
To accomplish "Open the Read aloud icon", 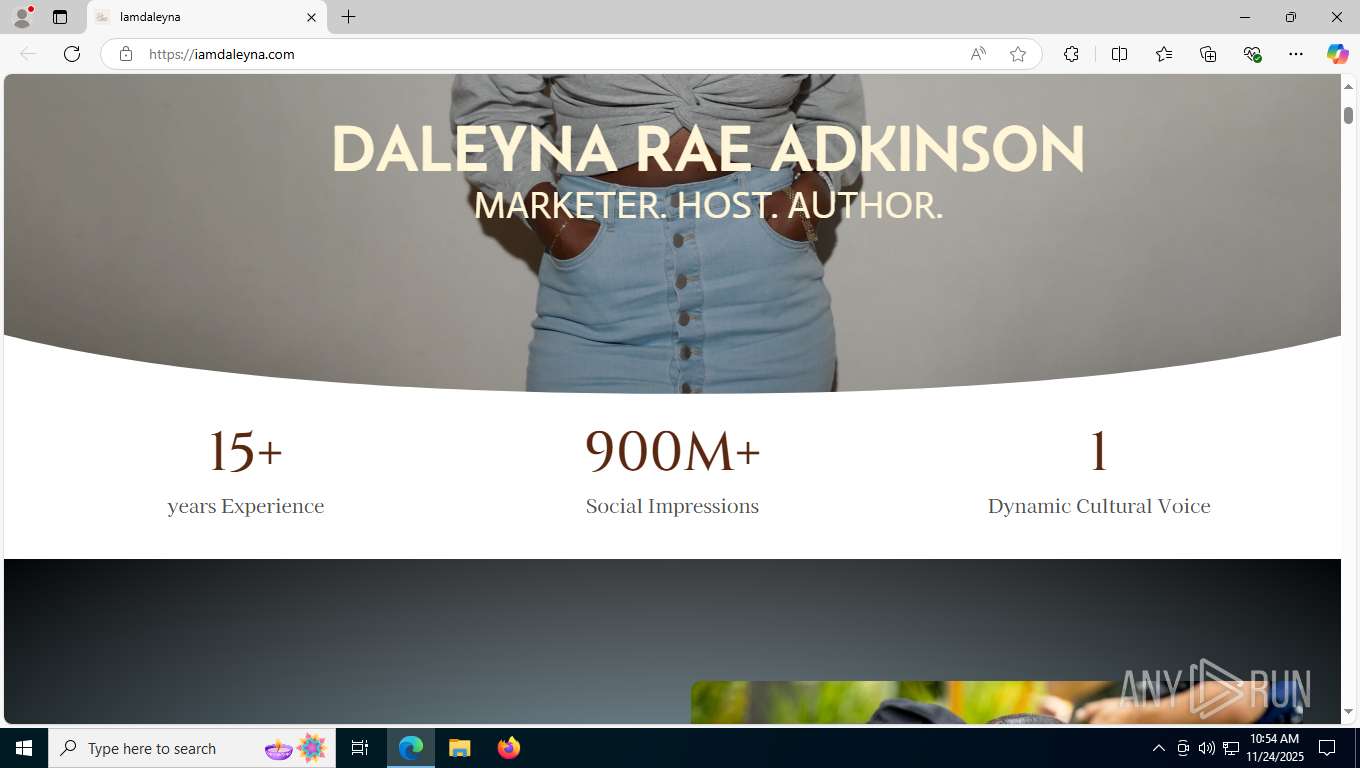I will (978, 54).
